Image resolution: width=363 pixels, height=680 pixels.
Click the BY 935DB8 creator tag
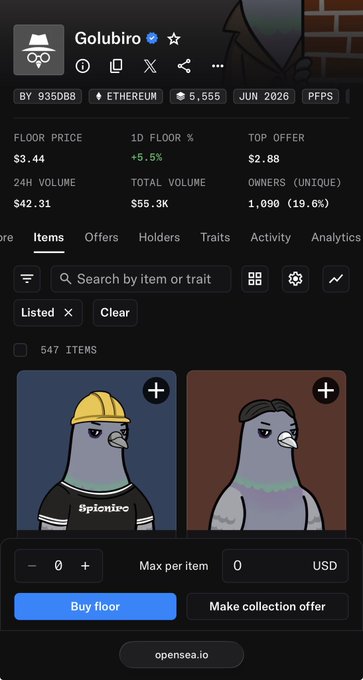pos(48,96)
